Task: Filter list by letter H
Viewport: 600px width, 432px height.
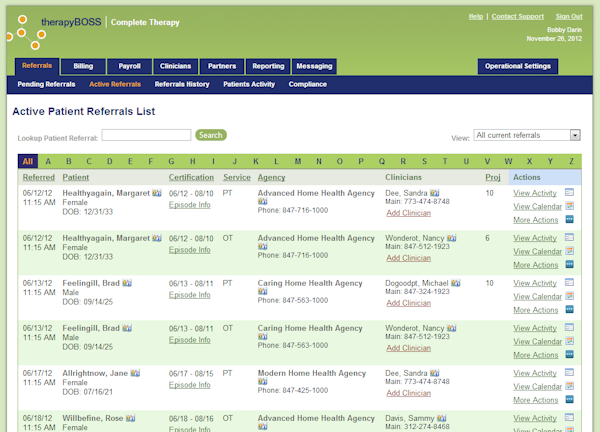Action: point(192,161)
